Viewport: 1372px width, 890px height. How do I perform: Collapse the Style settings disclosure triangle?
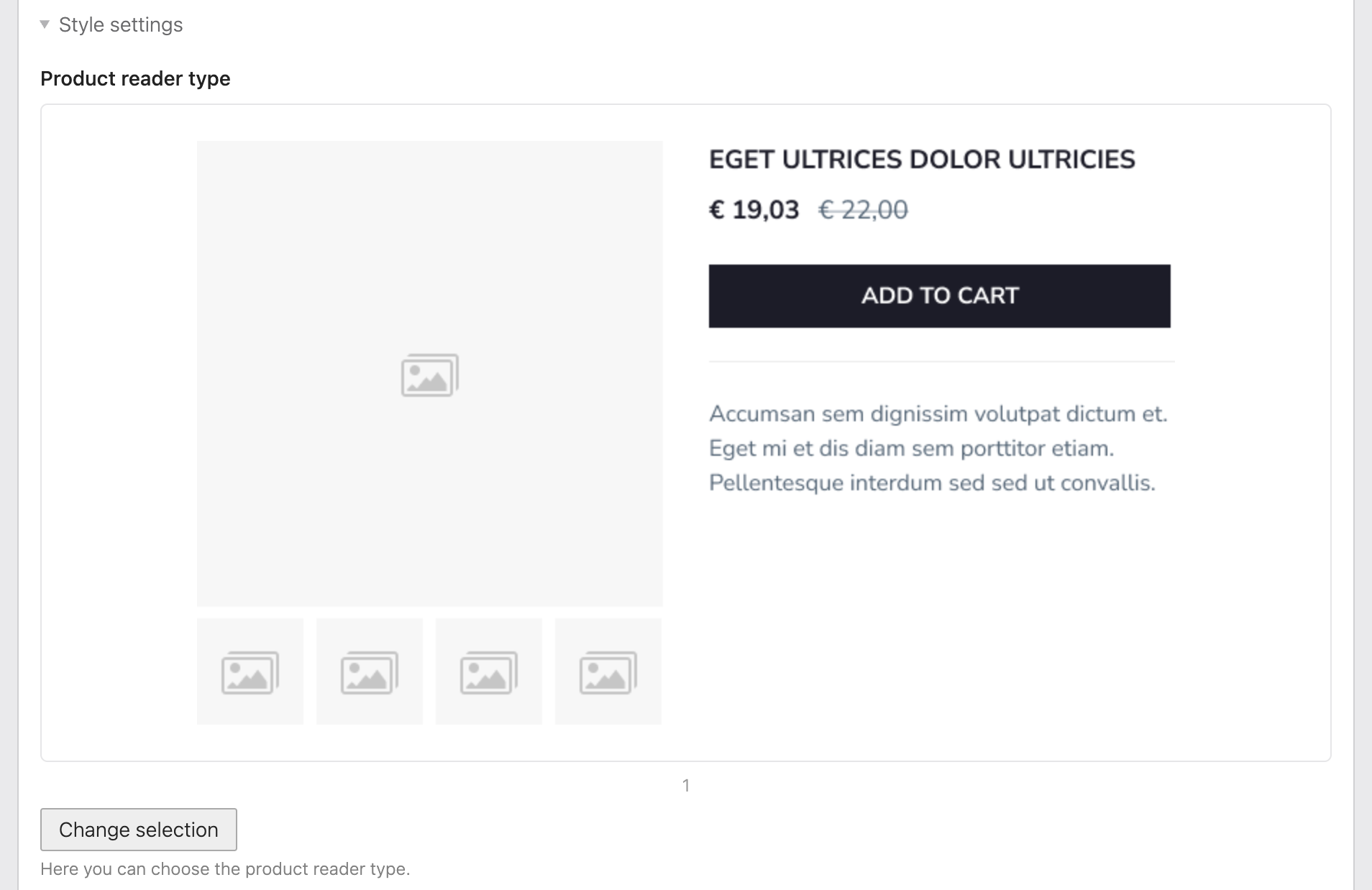point(45,24)
